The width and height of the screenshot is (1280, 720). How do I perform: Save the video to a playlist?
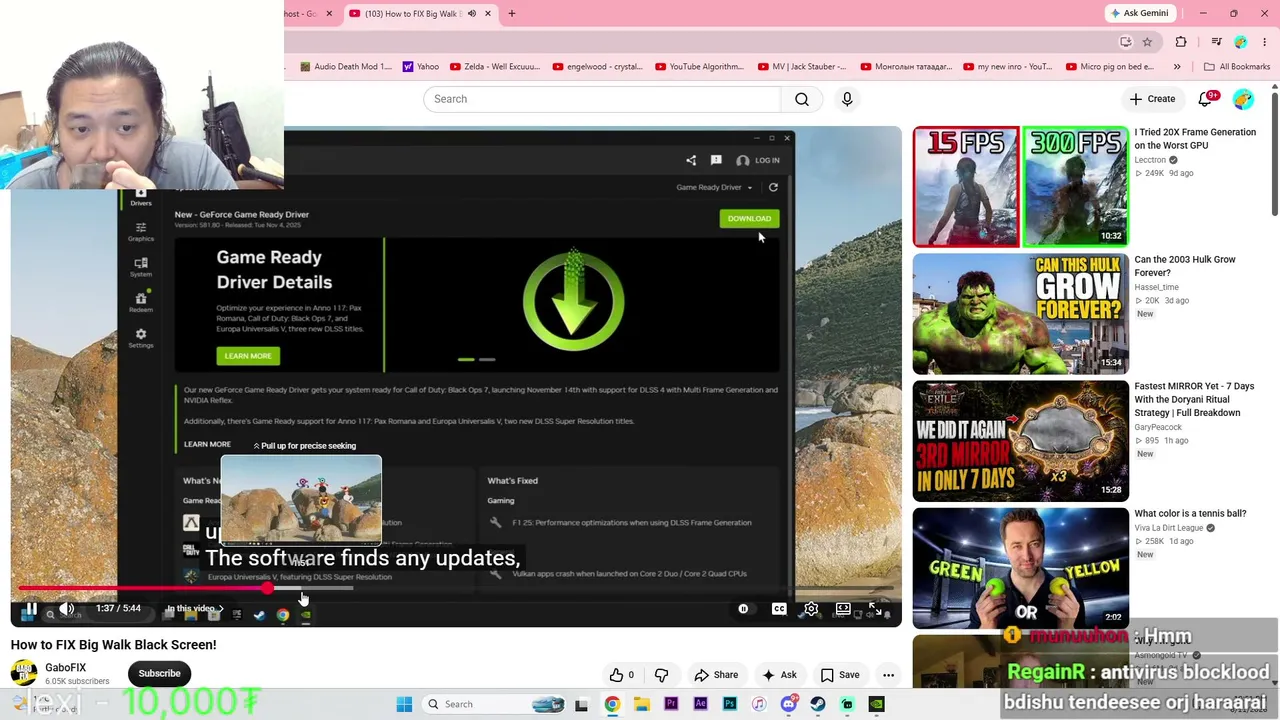point(840,675)
